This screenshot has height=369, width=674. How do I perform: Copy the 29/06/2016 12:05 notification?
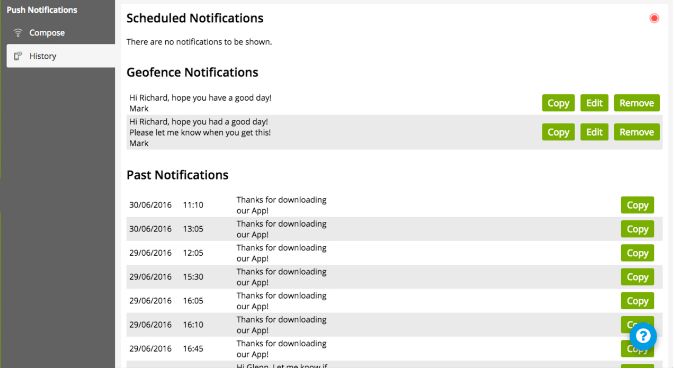[x=637, y=253]
